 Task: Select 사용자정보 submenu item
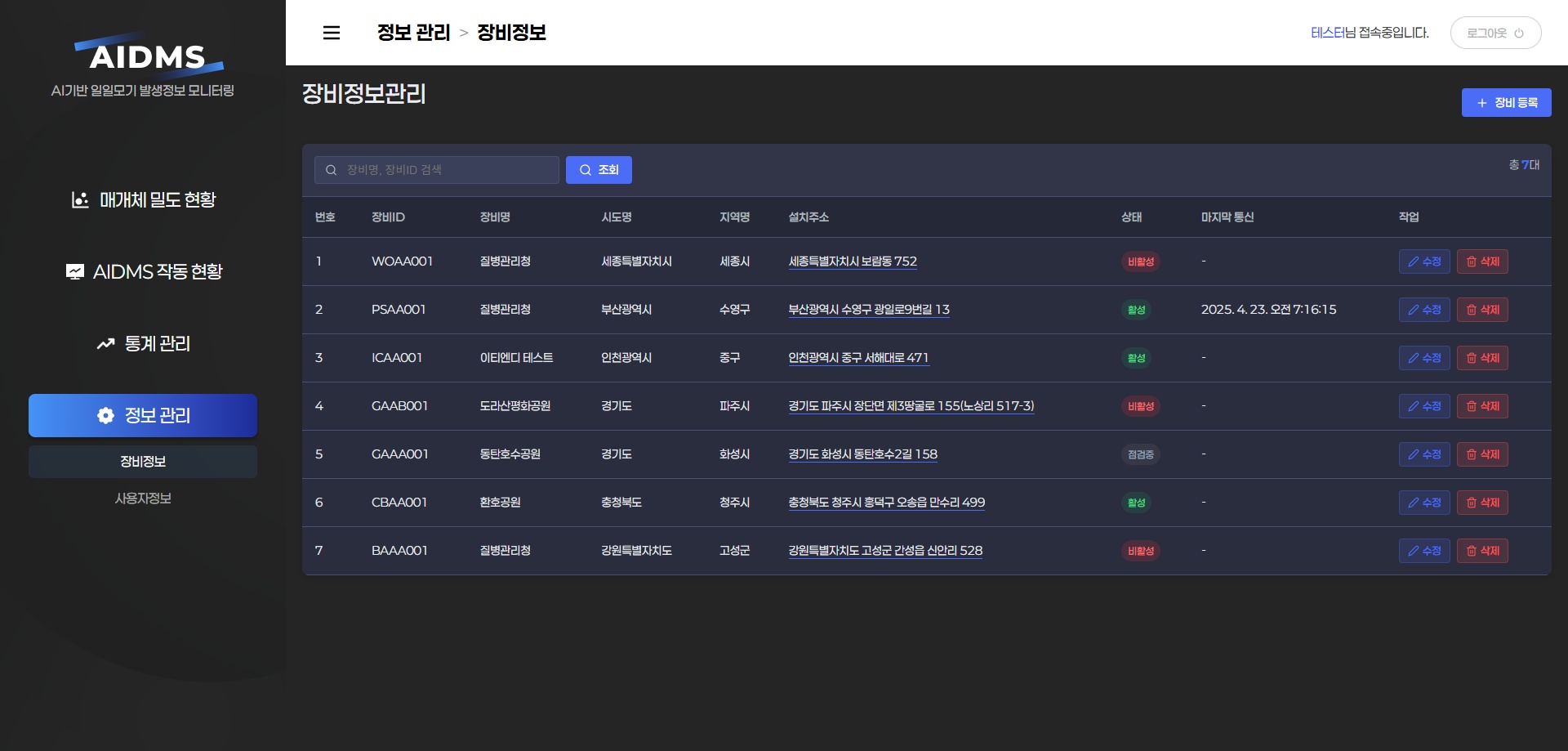coord(143,498)
